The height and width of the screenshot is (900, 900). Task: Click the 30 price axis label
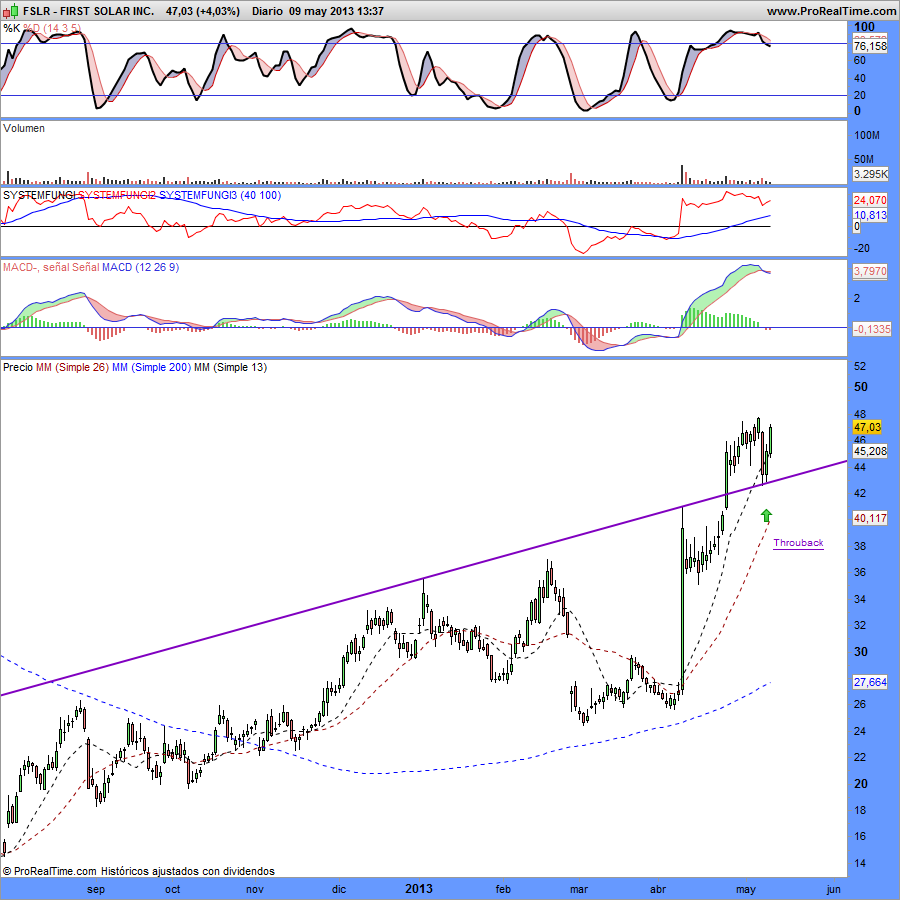861,652
